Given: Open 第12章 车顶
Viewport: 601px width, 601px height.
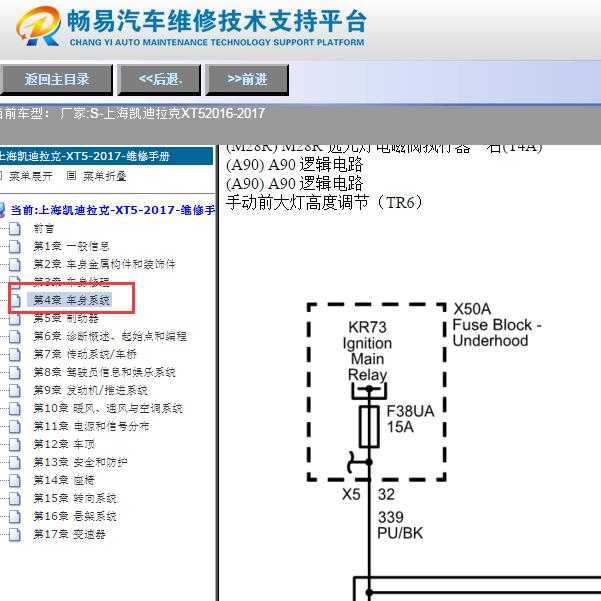Looking at the screenshot, I should [64, 444].
